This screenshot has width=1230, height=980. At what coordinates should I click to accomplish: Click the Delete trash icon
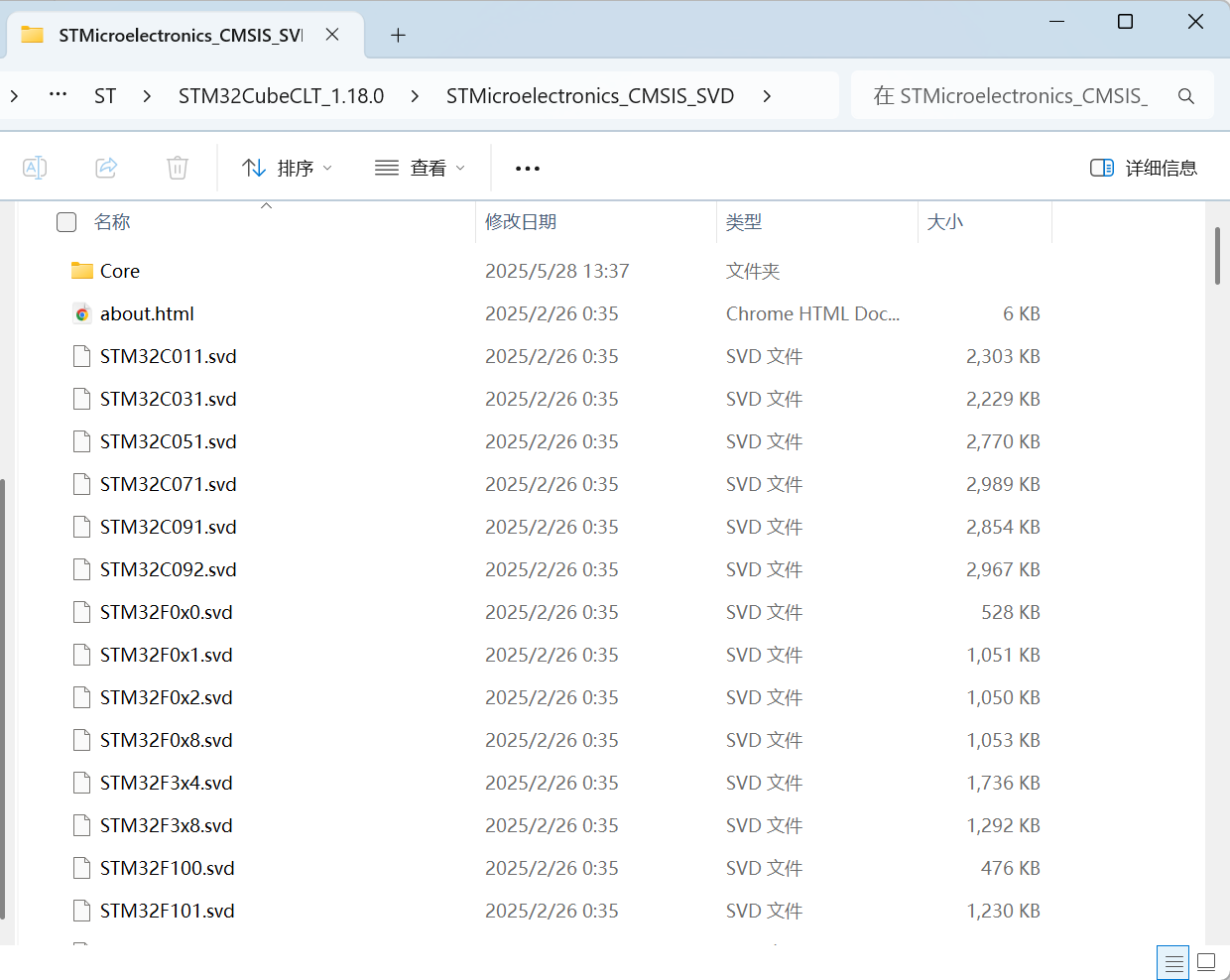point(178,168)
